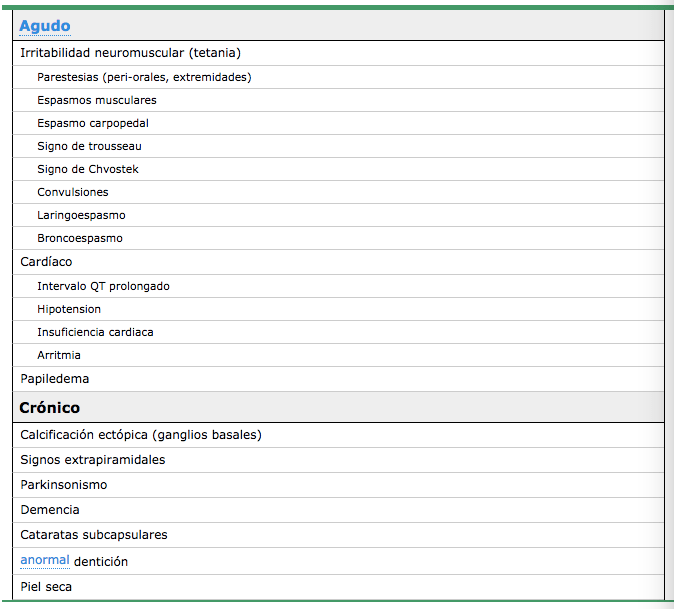Click the 'Laringoespasmo' row
The width and height of the screenshot is (674, 609).
pos(81,215)
